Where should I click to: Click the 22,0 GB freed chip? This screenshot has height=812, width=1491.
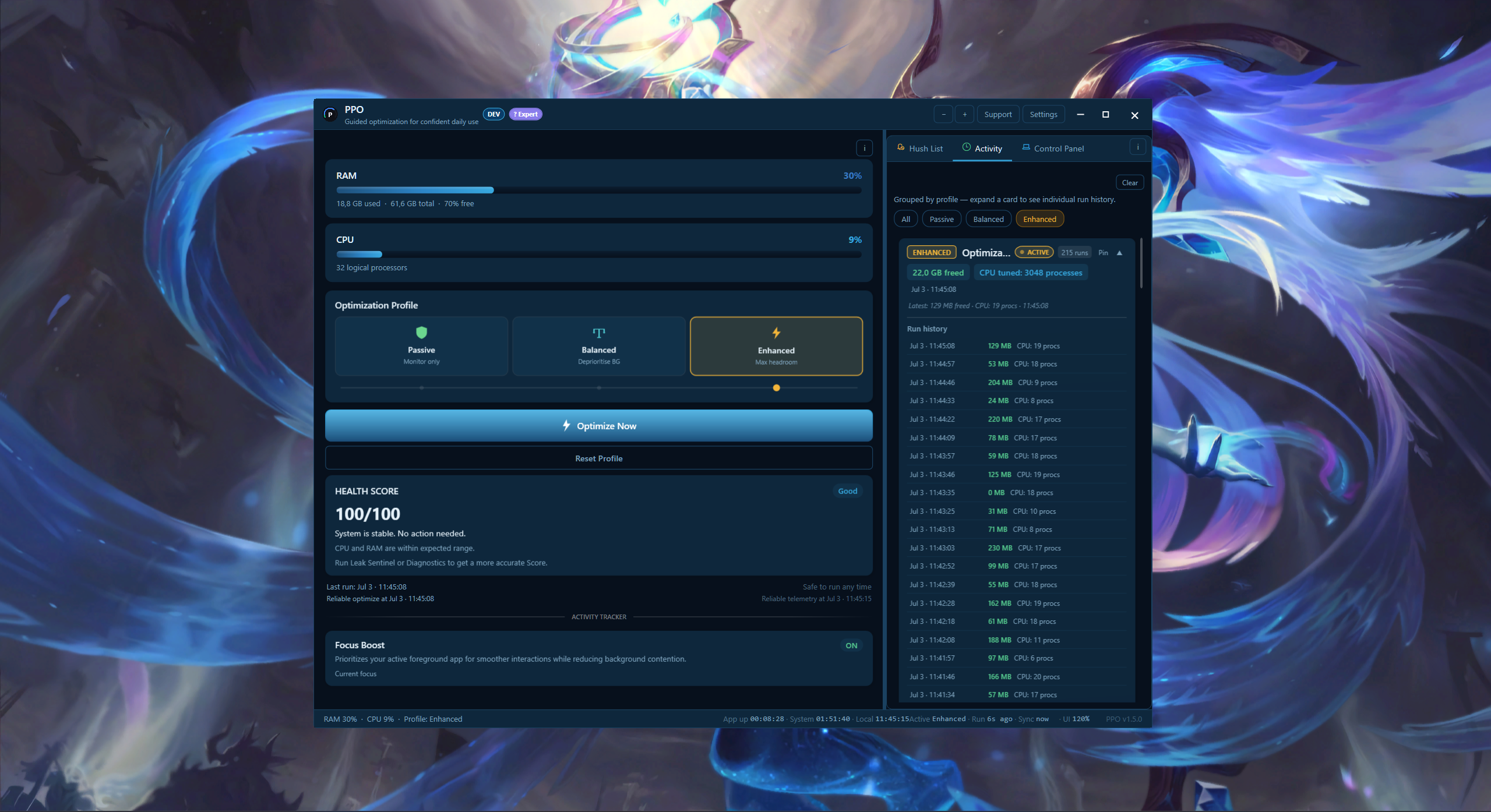pyautogui.click(x=937, y=273)
